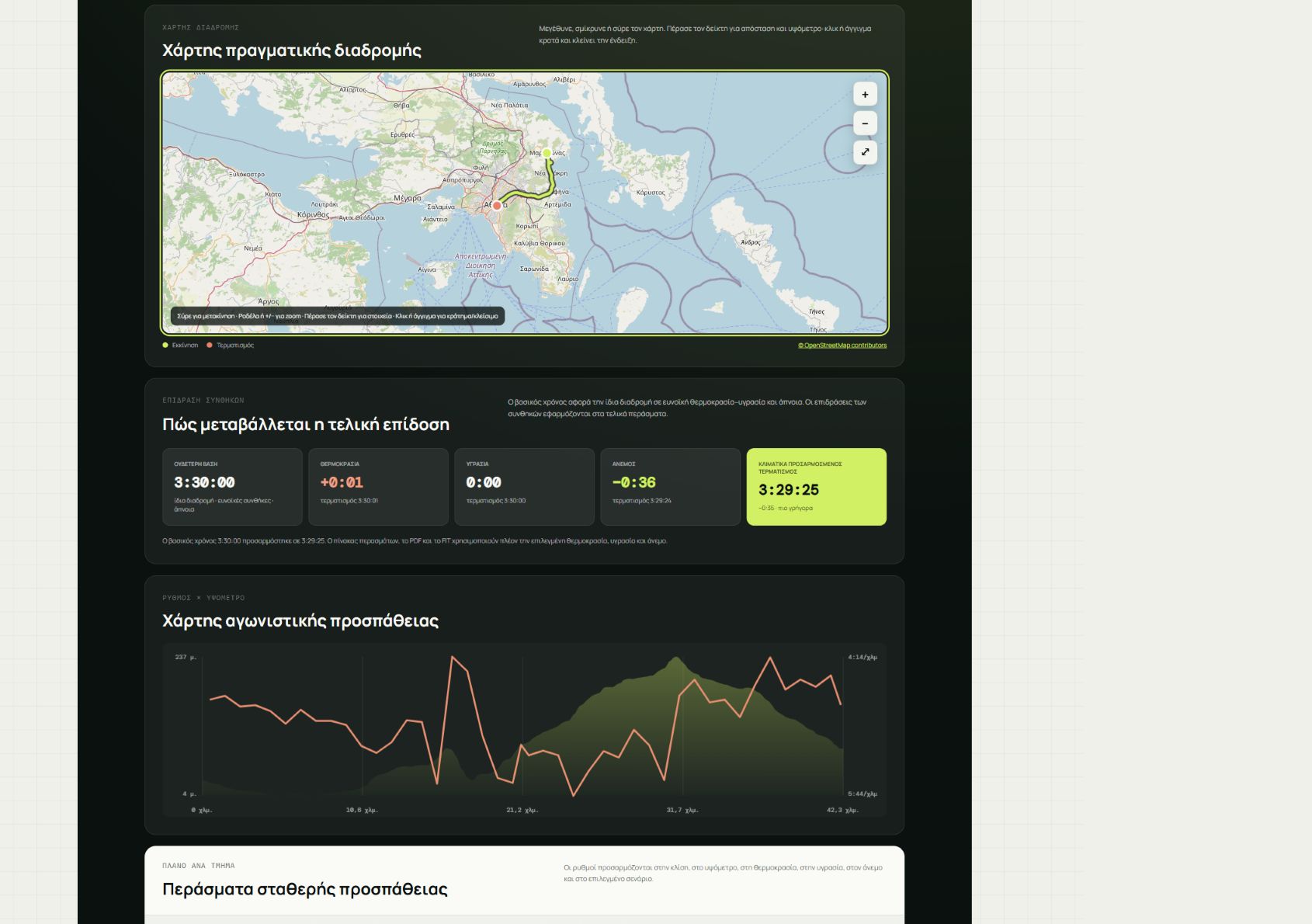Expand the map to fullscreen
This screenshot has width=1312, height=924.
(865, 152)
